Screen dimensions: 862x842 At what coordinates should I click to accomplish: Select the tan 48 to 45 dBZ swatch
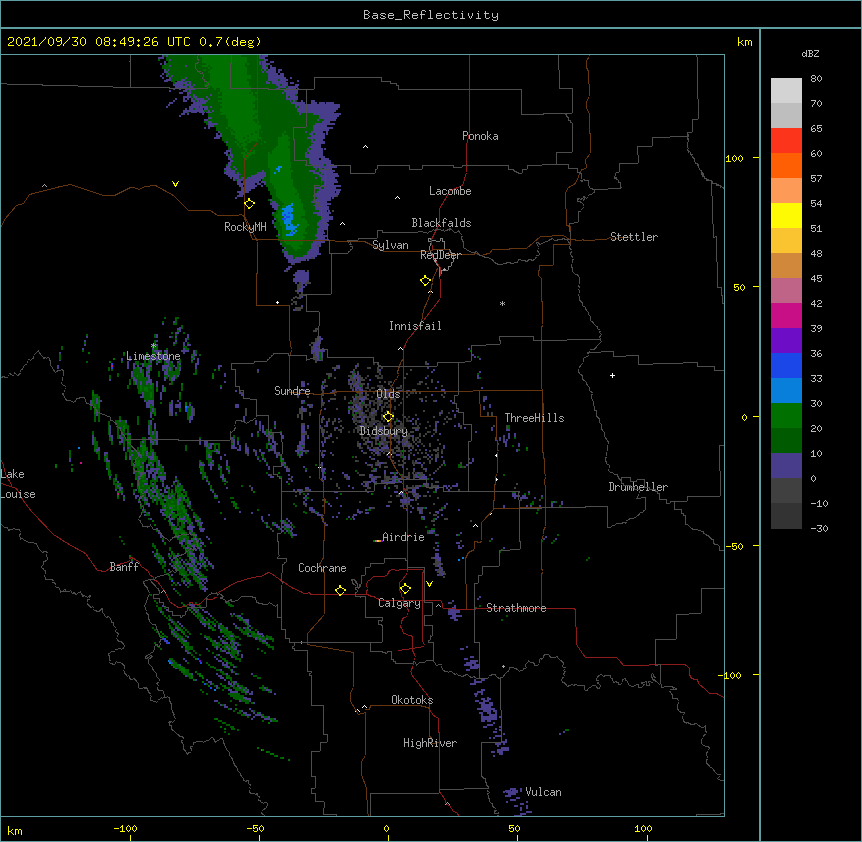(x=786, y=265)
